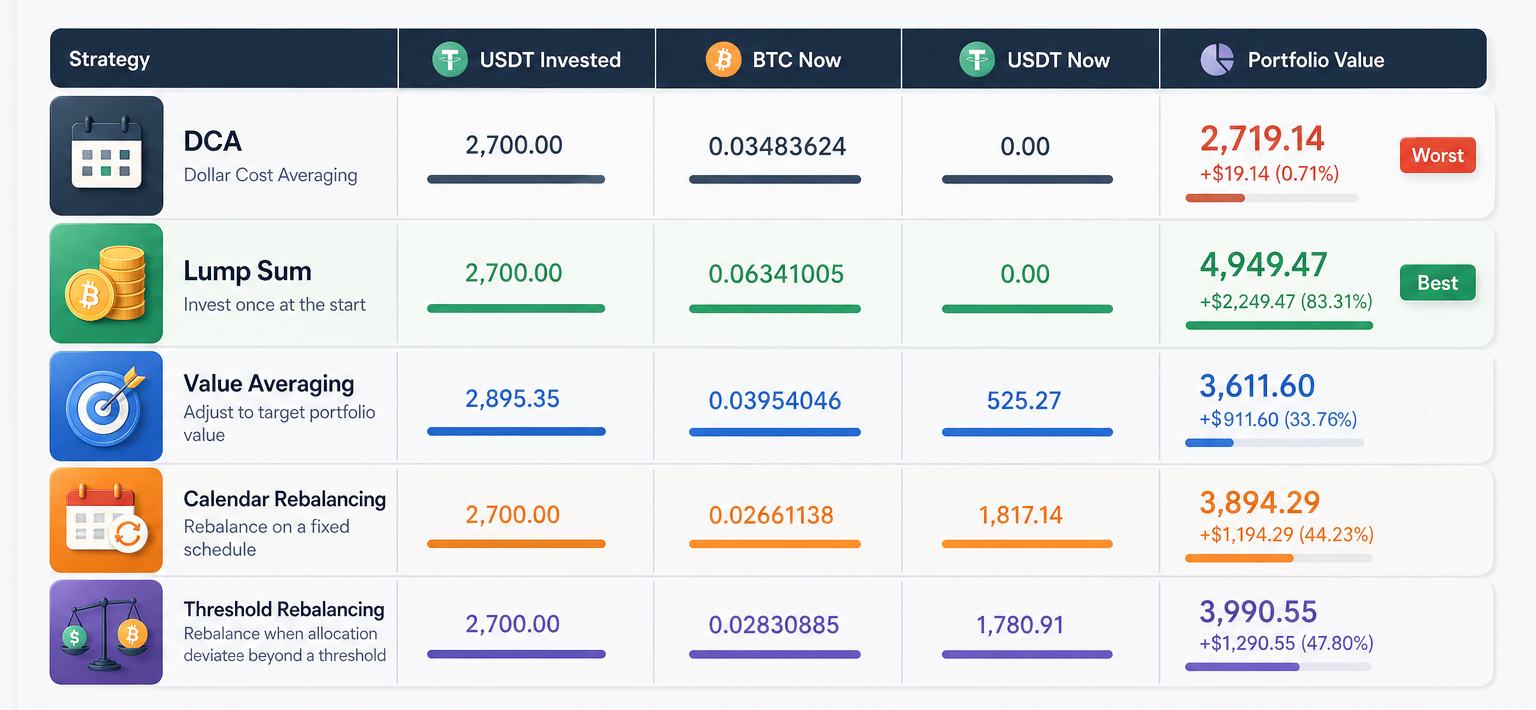The image size is (1536, 710).
Task: Click the Lump Sum bitcoin coins icon
Action: click(x=107, y=283)
